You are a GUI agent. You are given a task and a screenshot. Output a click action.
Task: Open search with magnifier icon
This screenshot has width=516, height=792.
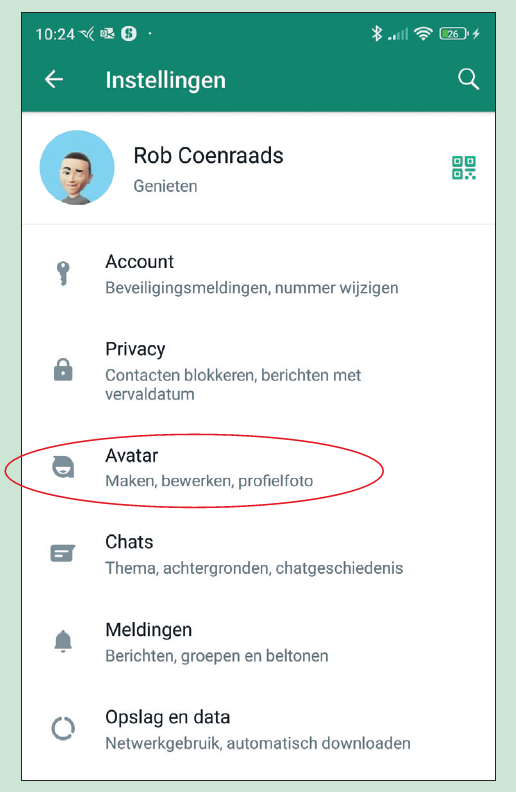coord(468,79)
